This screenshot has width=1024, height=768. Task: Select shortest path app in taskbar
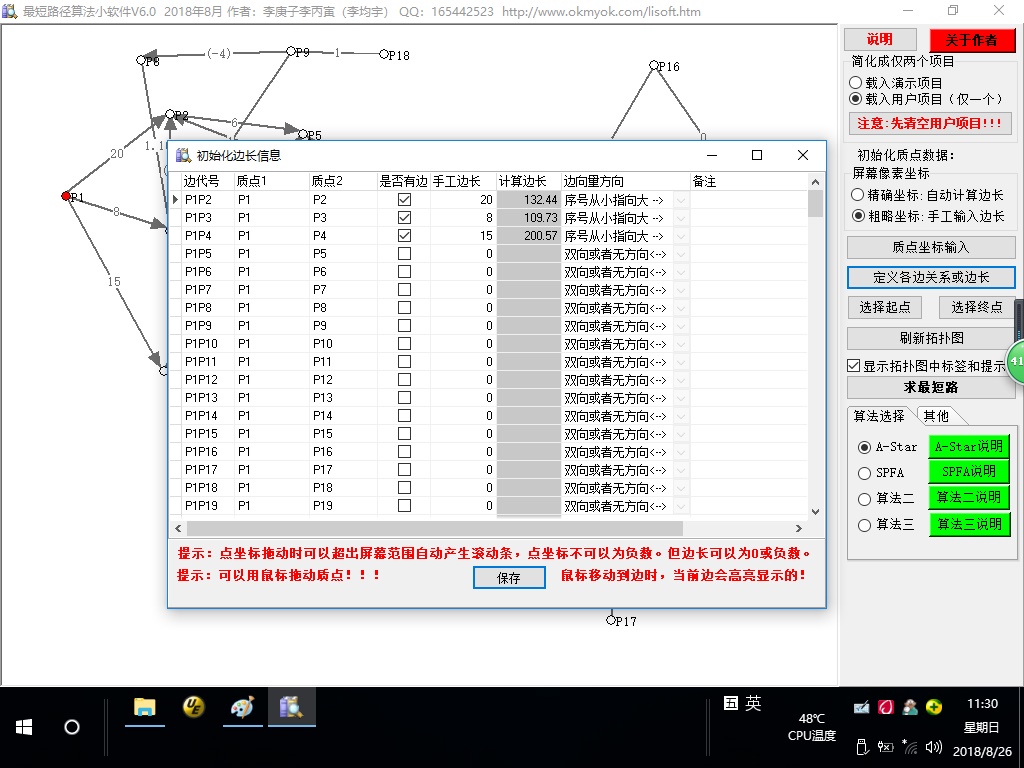291,707
